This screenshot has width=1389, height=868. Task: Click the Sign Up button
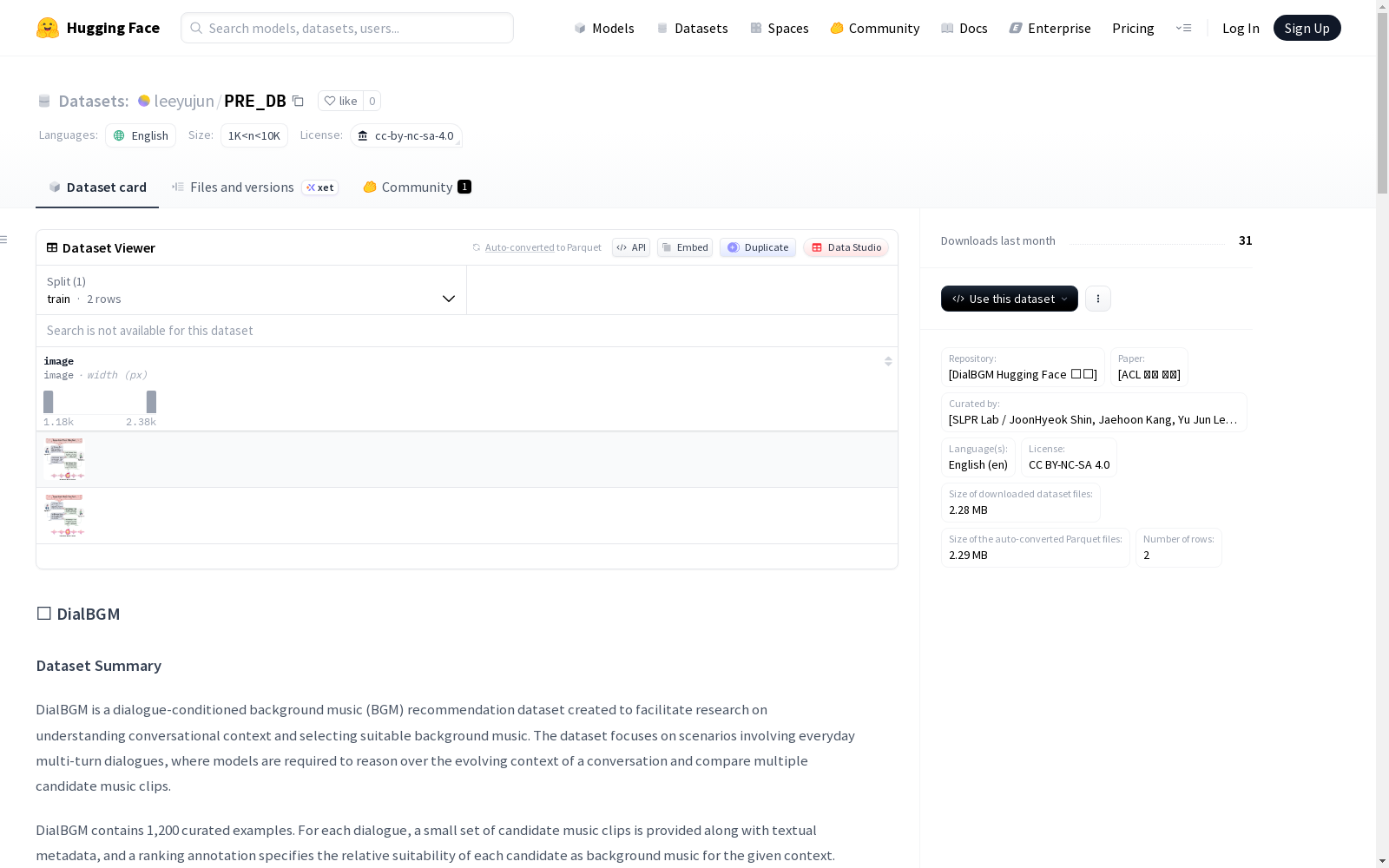click(1307, 28)
